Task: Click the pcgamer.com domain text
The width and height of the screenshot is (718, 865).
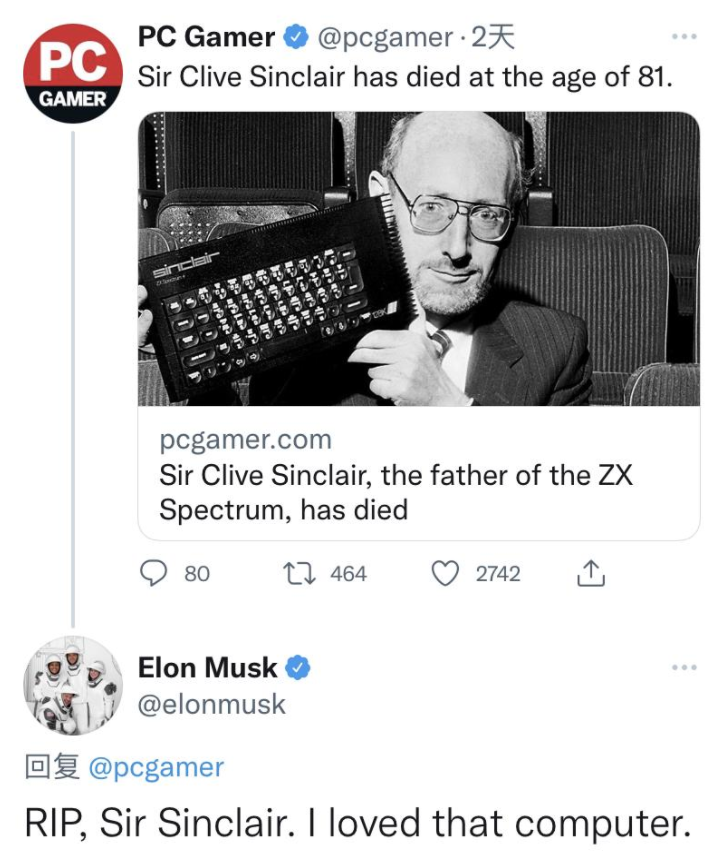Action: 245,440
